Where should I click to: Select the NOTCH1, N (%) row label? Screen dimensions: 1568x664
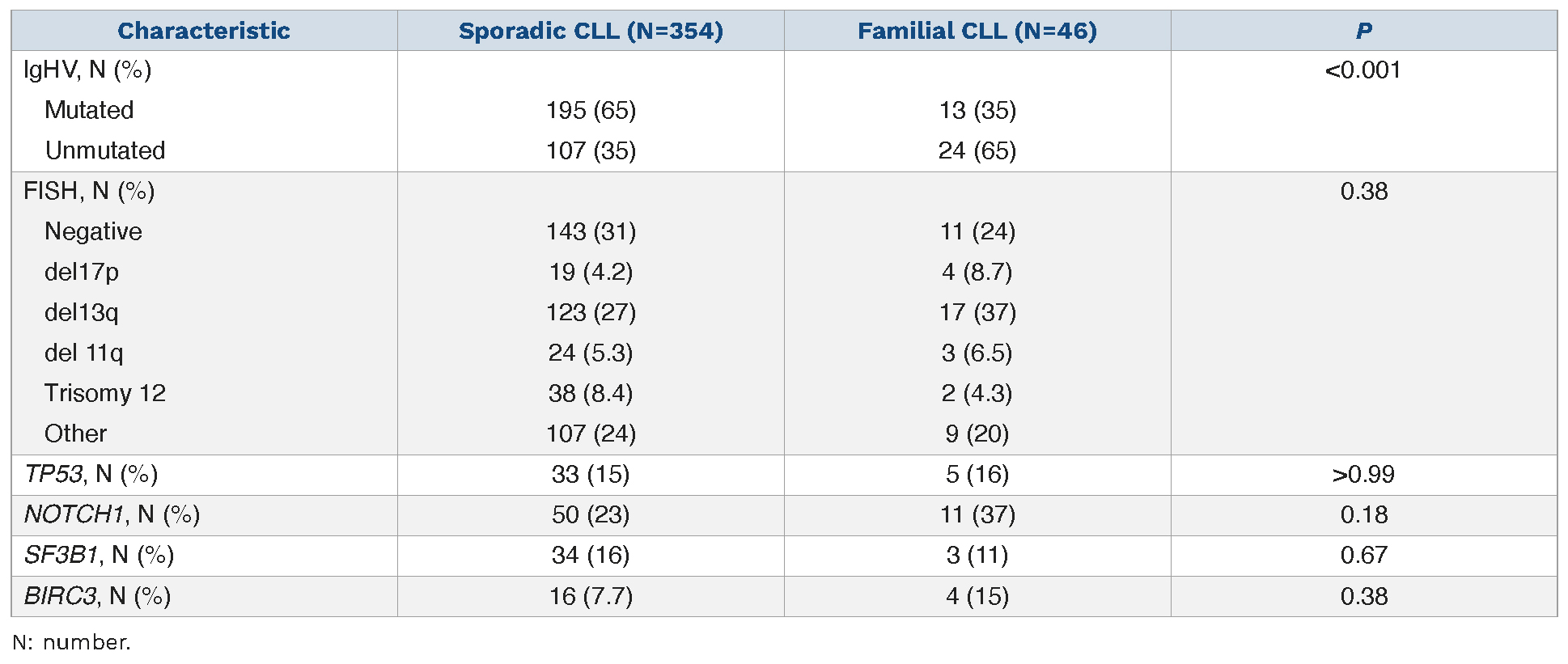112,514
